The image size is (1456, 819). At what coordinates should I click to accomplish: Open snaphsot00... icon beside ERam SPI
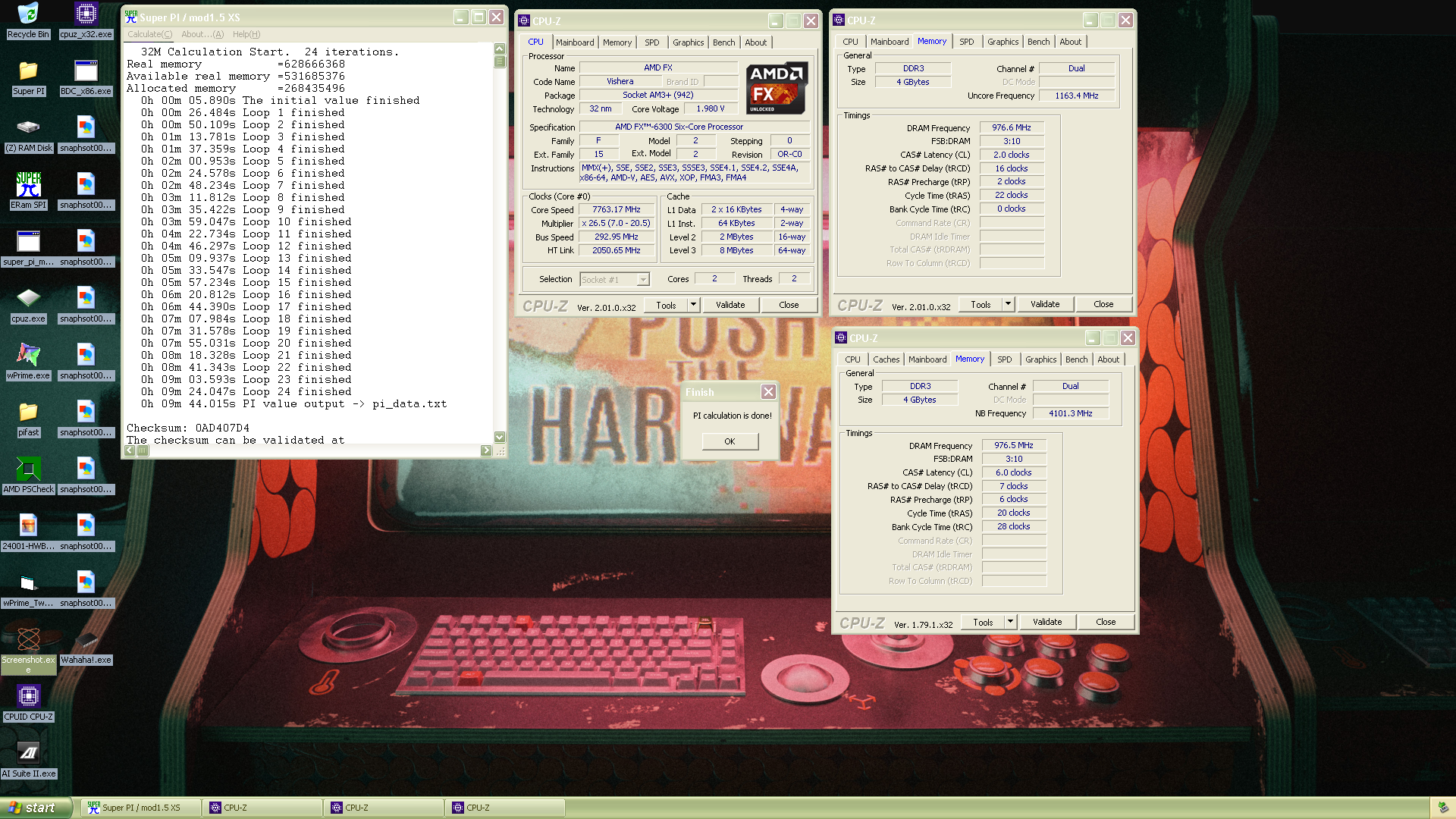tap(86, 191)
